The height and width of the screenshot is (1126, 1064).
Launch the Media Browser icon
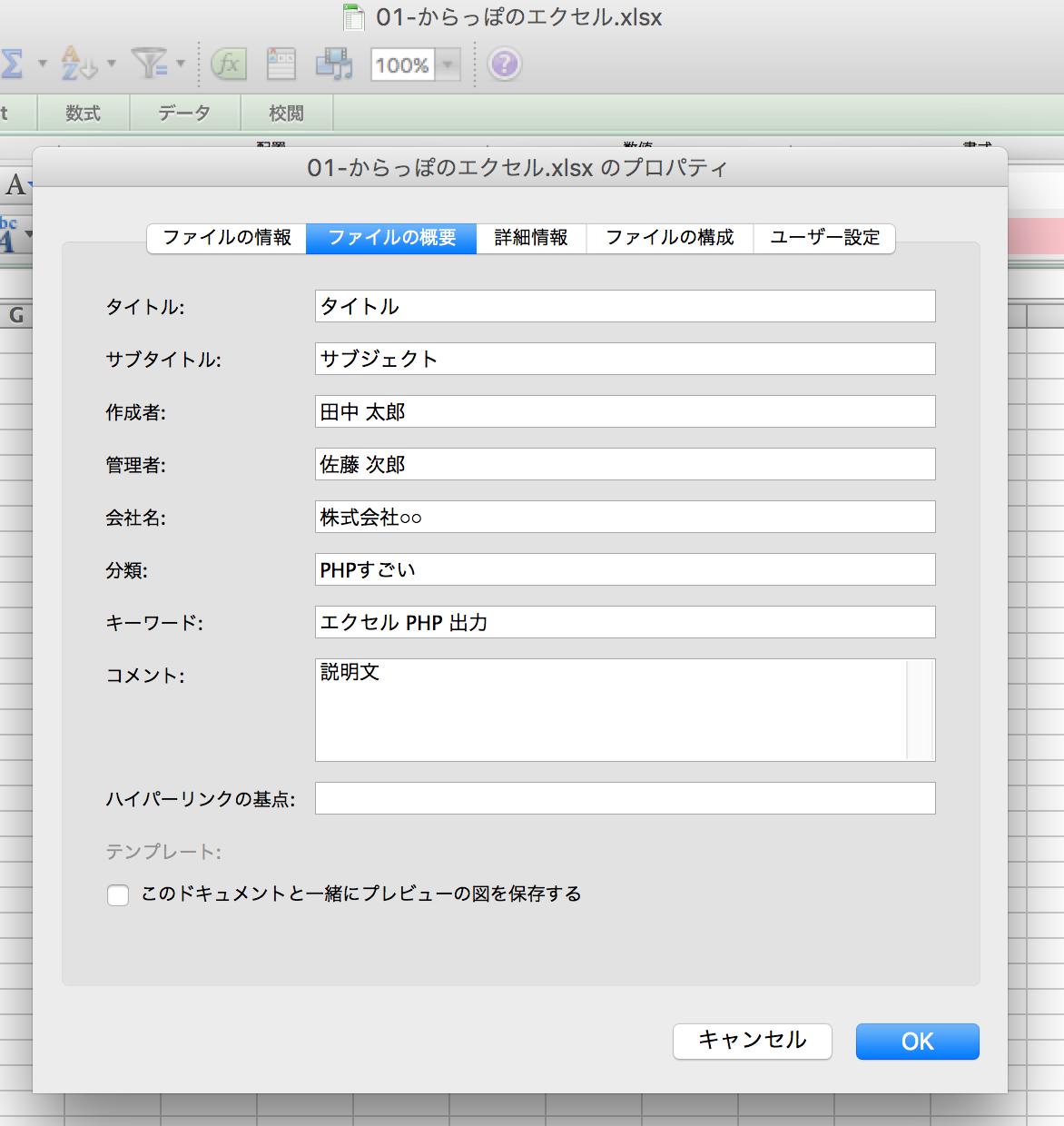tap(334, 64)
